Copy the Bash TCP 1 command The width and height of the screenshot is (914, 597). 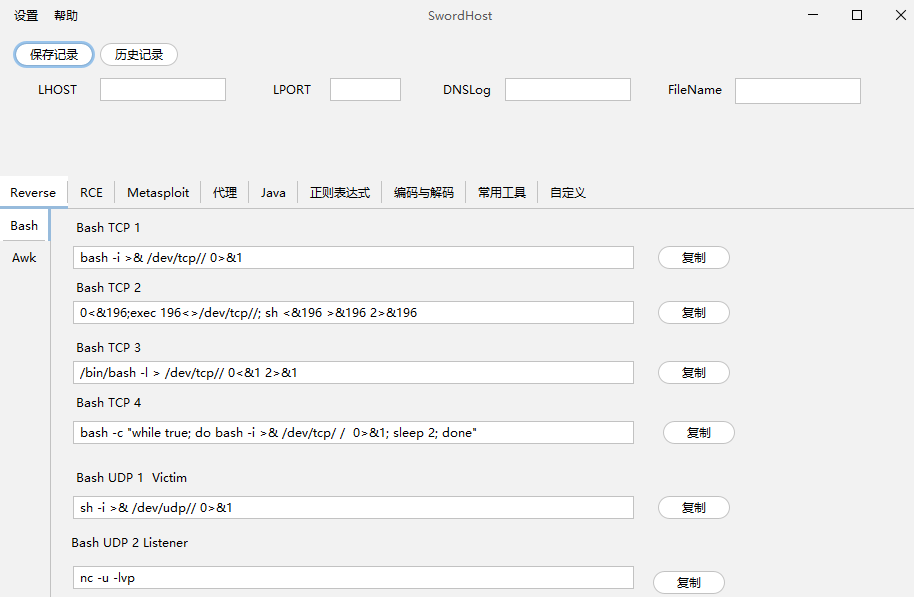tap(694, 258)
